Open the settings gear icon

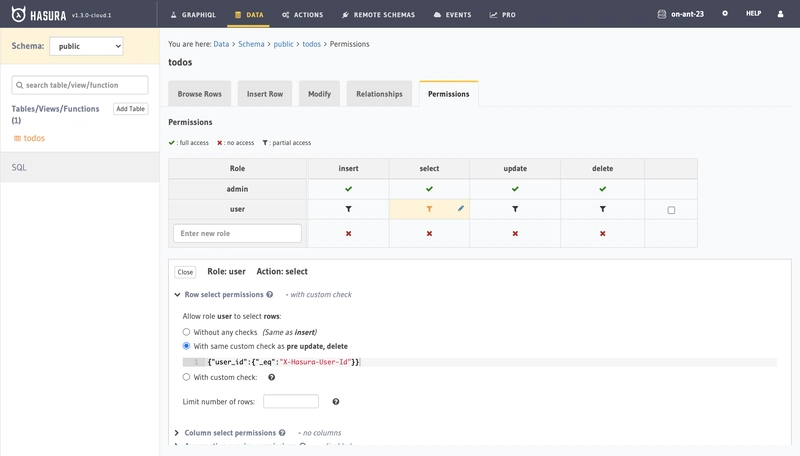tap(725, 14)
